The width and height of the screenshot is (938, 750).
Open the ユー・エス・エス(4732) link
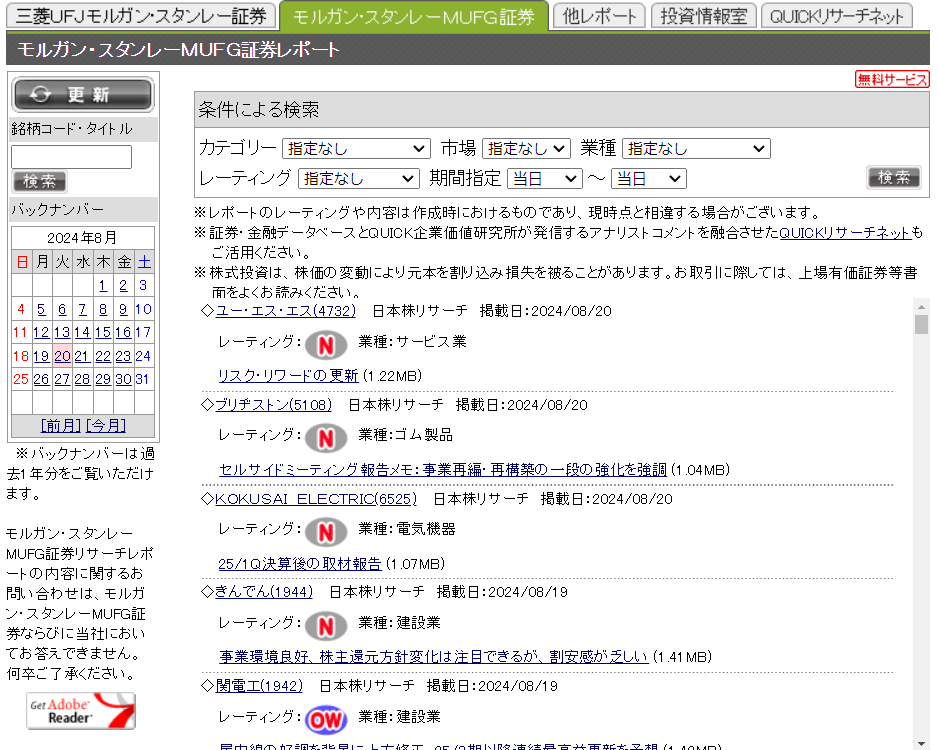286,311
